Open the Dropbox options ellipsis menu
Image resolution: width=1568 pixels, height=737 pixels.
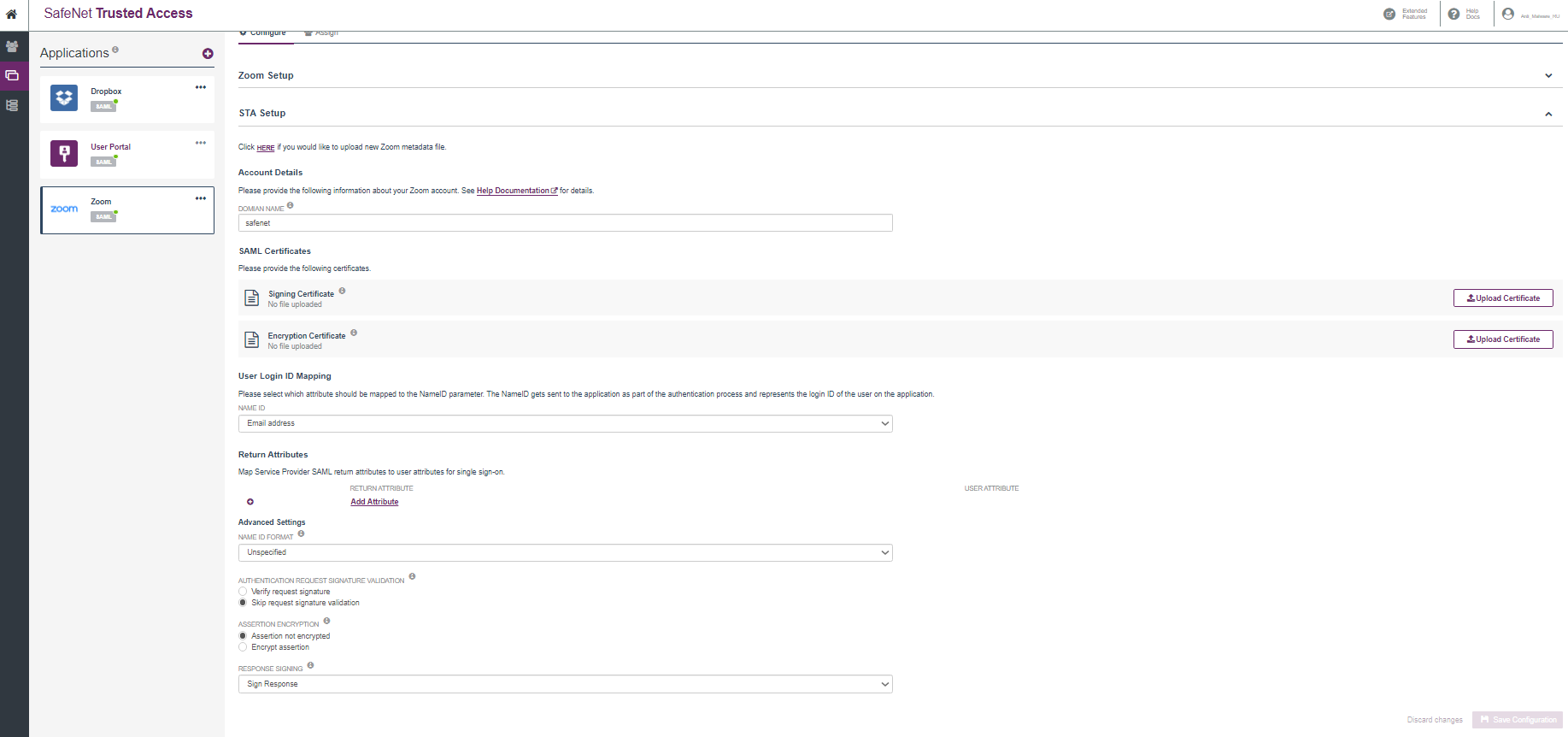point(201,87)
